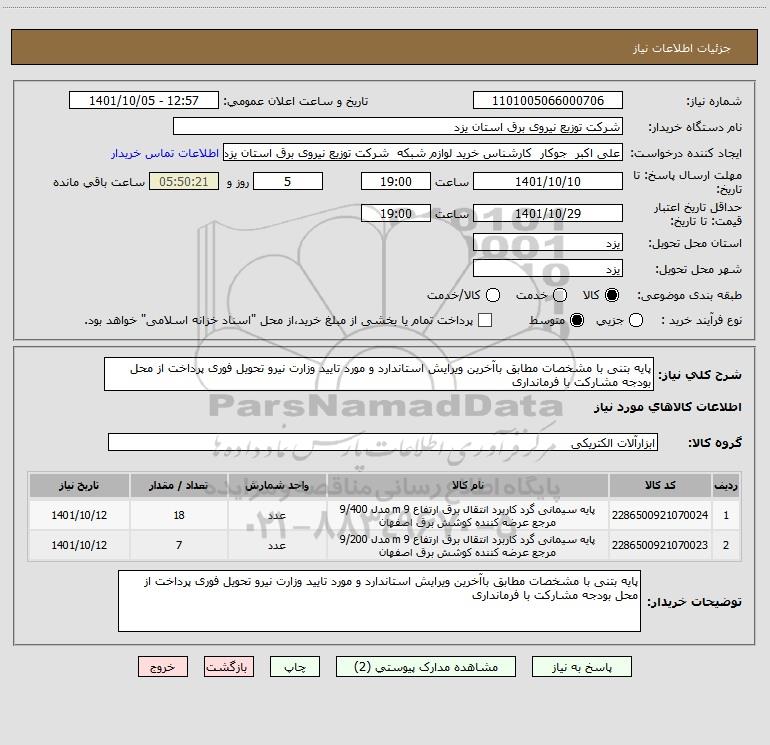Click response deadline date 1401/10/10
This screenshot has height=745, width=770.
tap(548, 181)
